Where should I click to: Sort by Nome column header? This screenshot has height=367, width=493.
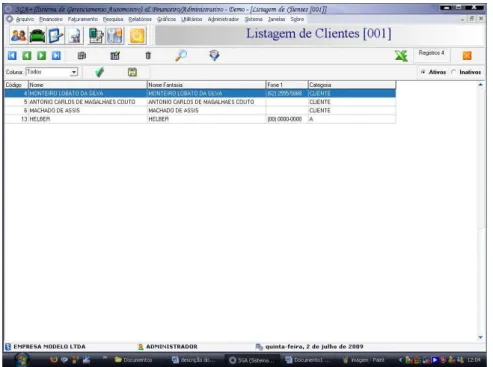pyautogui.click(x=87, y=85)
